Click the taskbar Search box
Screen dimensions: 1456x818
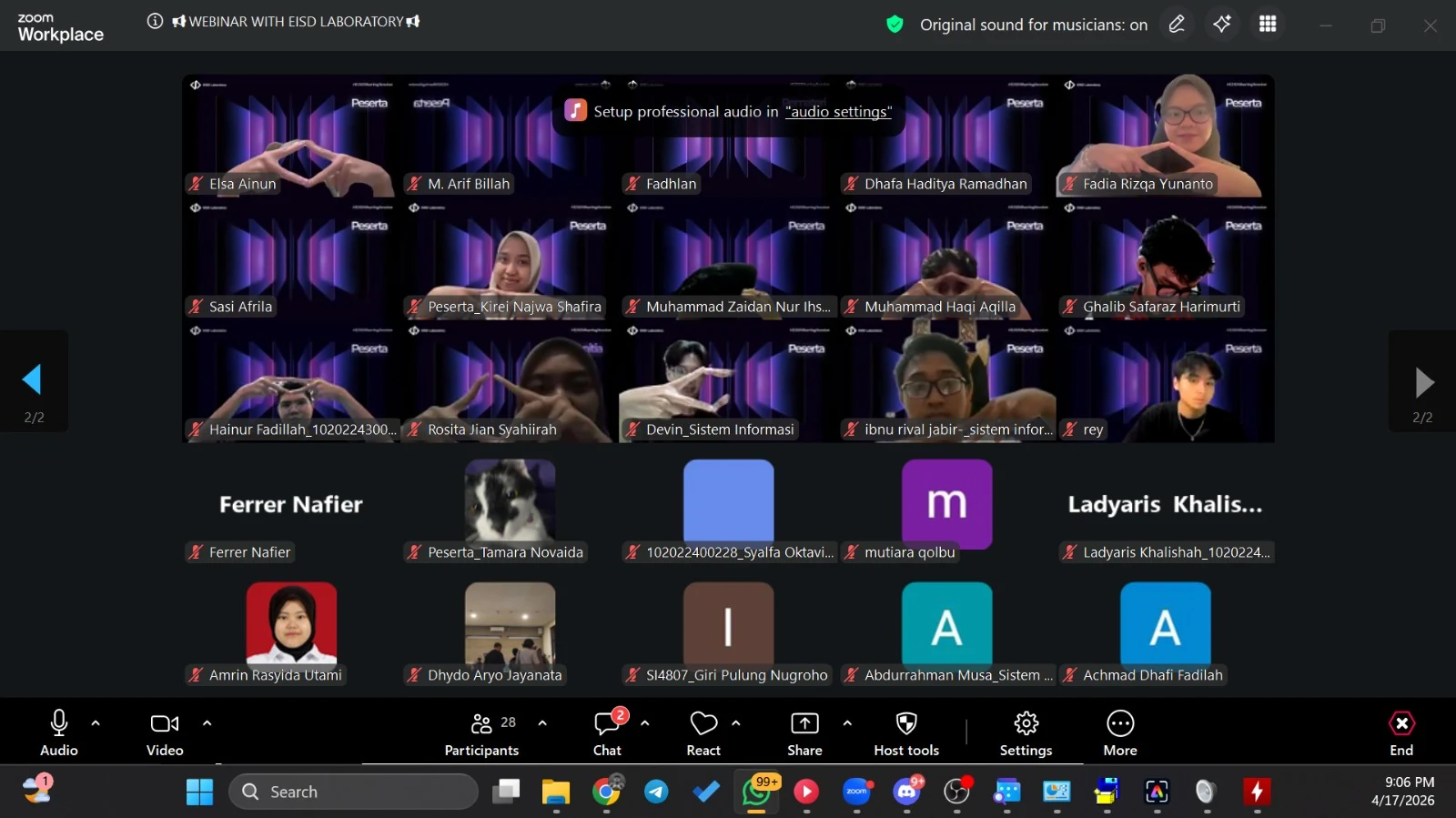353,792
